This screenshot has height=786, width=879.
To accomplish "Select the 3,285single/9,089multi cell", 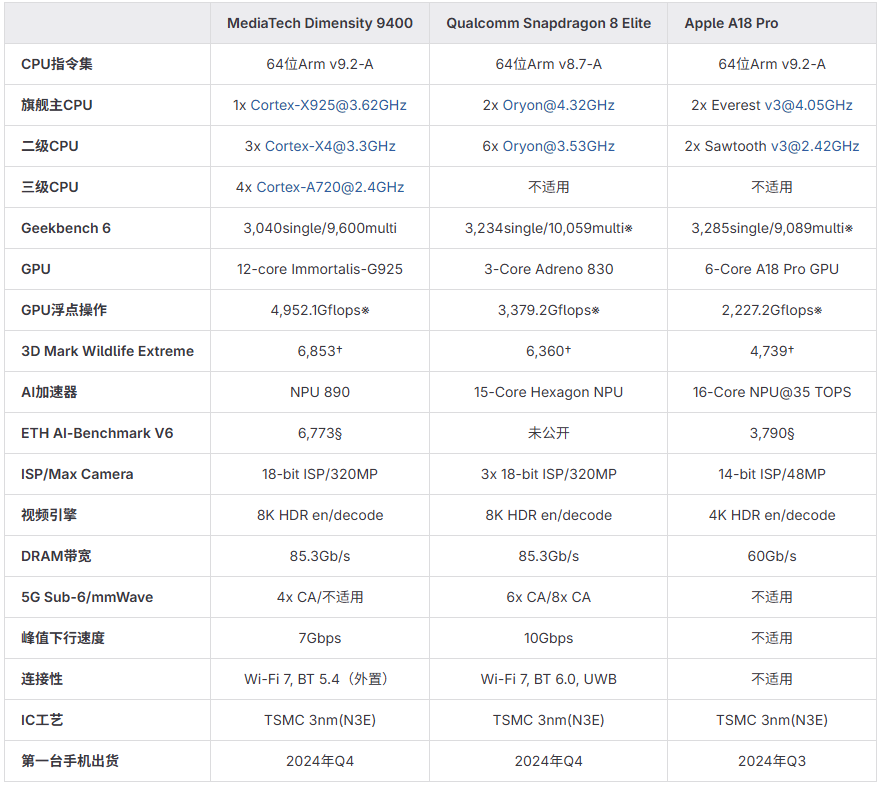I will 772,228.
